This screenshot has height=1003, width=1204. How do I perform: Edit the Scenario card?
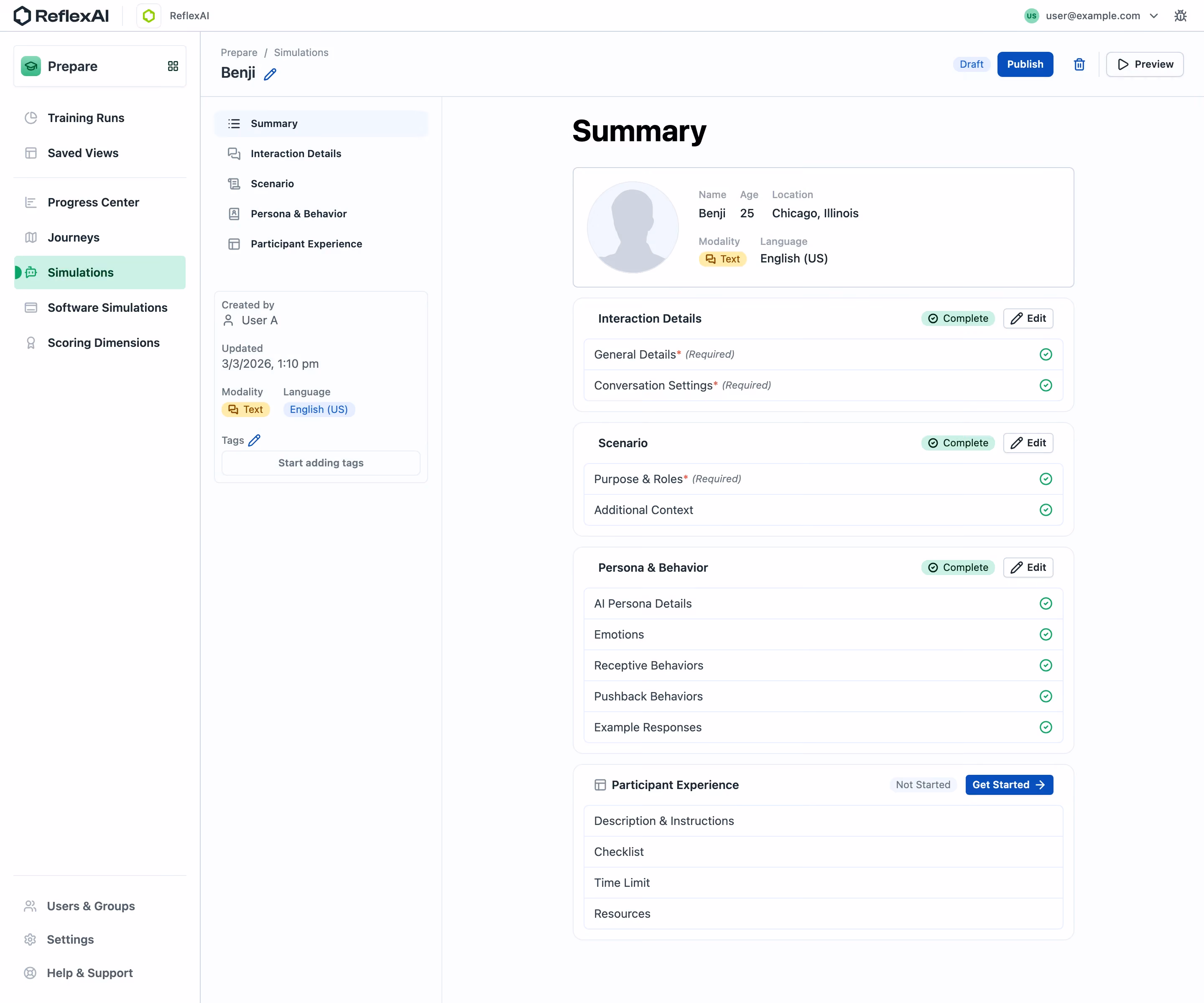[1028, 443]
